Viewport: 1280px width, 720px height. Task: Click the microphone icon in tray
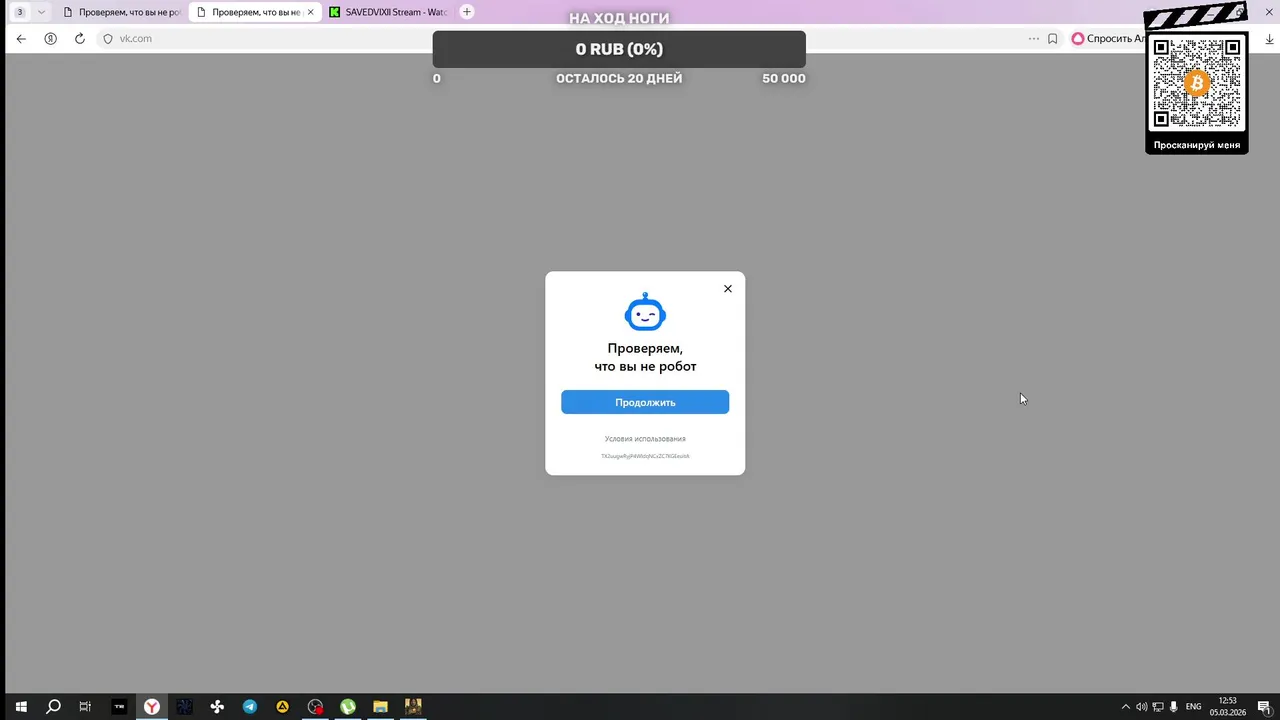click(1173, 707)
